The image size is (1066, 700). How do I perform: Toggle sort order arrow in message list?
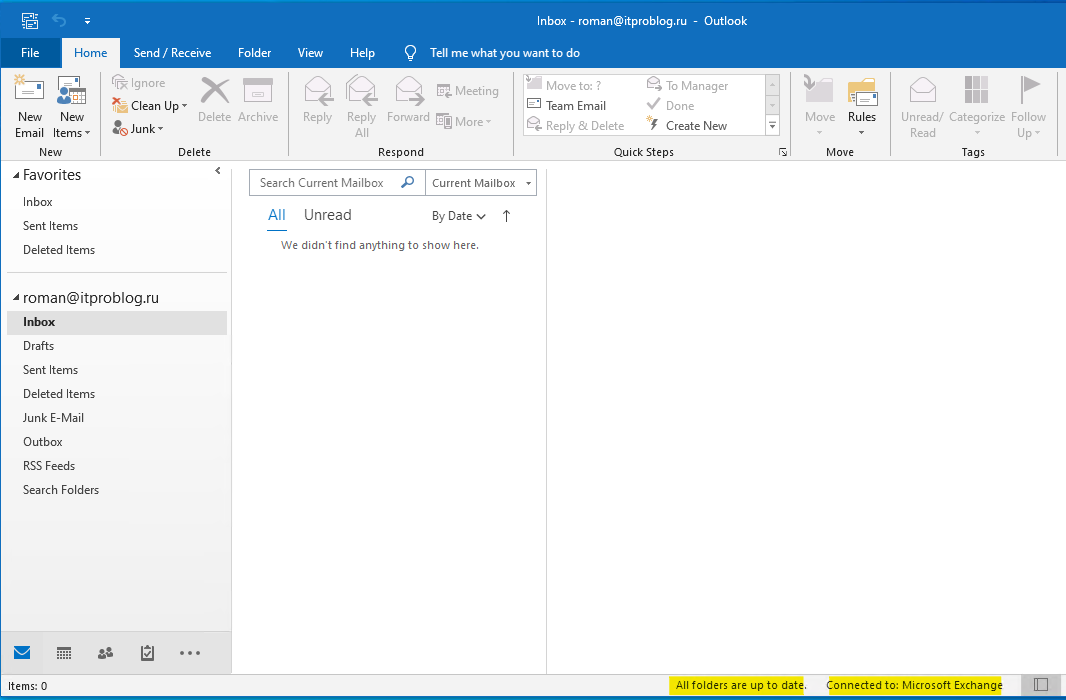pyautogui.click(x=506, y=216)
